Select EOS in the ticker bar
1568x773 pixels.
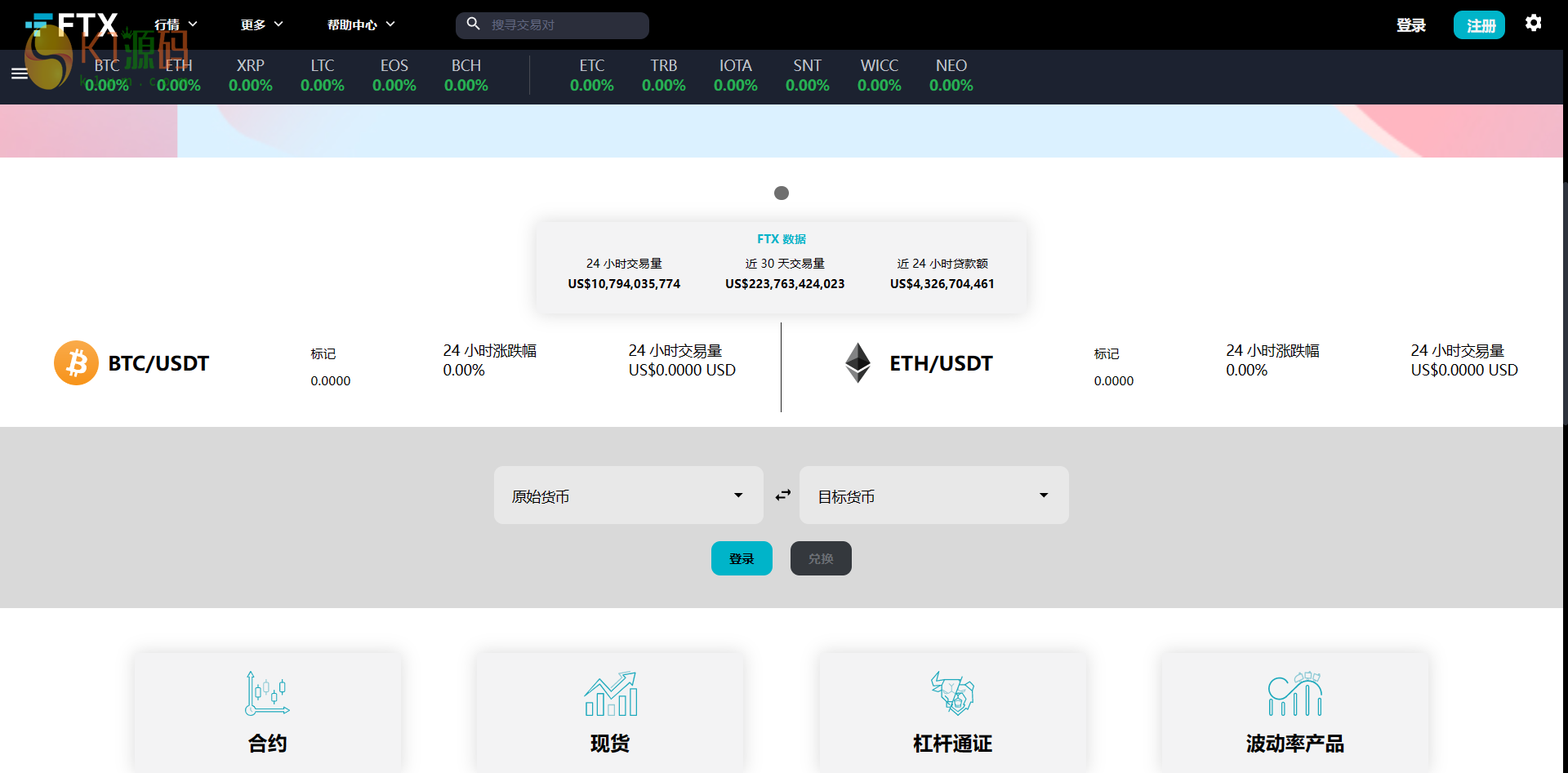394,75
